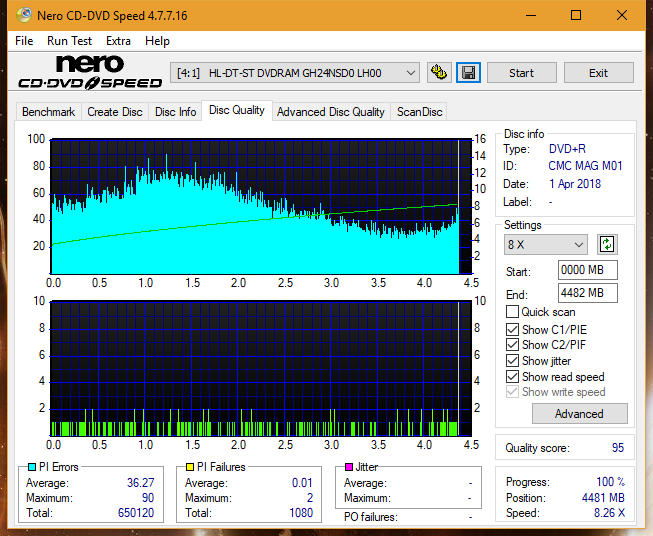Click the disabled Show write speed checkbox

(512, 392)
